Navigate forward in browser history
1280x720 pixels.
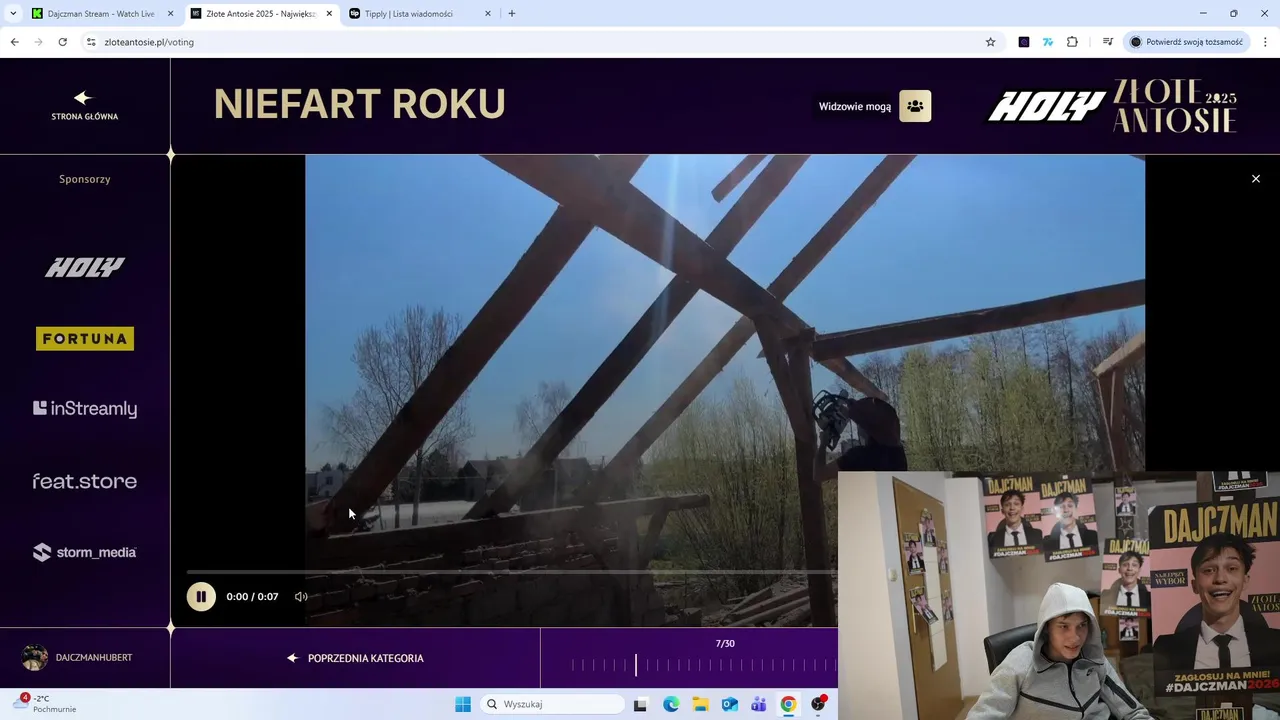click(x=38, y=42)
